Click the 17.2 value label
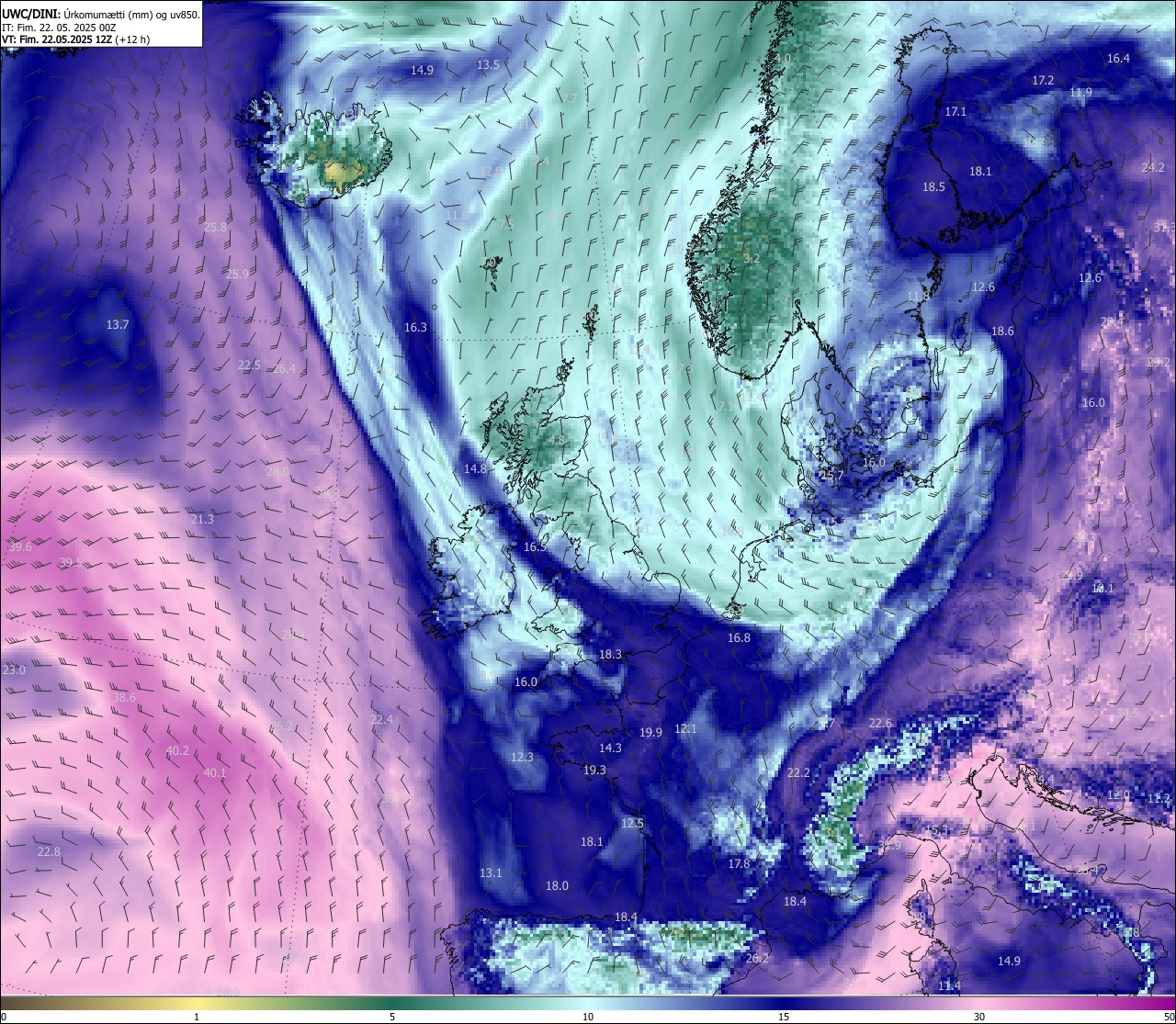This screenshot has height=1024, width=1176. click(x=1043, y=81)
